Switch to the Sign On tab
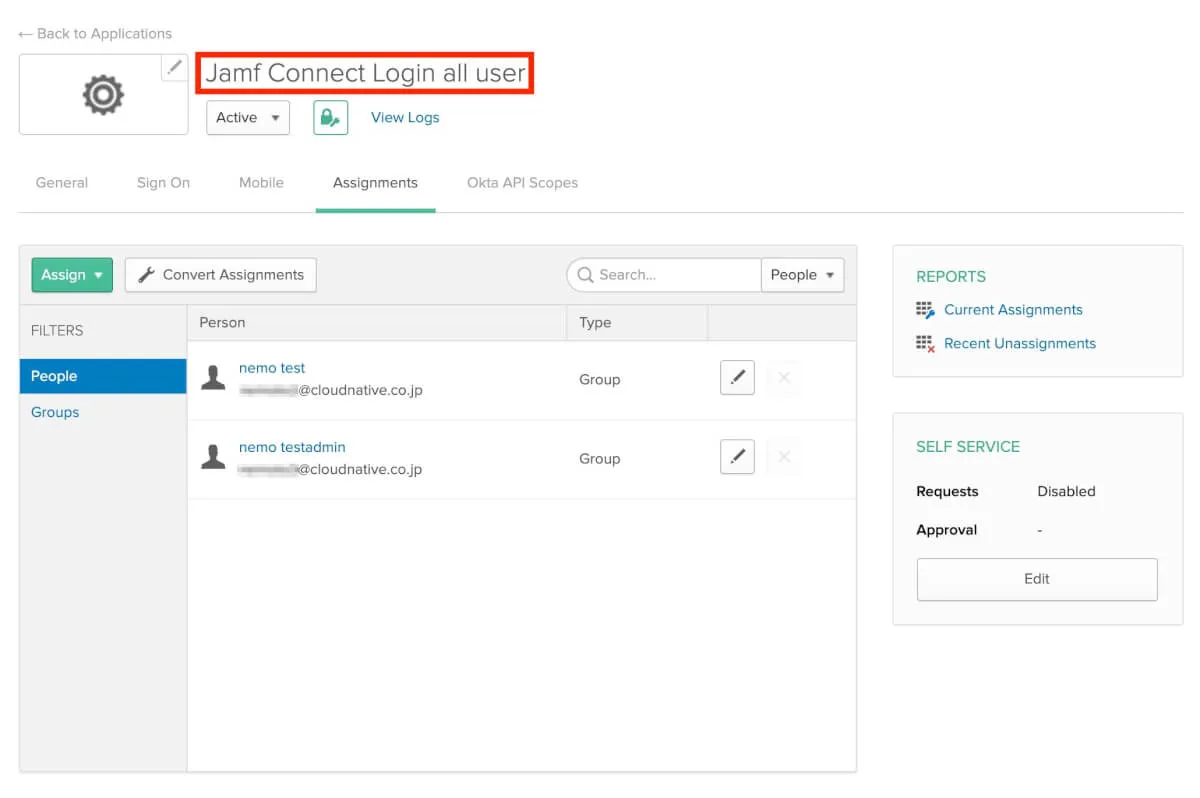 tap(163, 183)
